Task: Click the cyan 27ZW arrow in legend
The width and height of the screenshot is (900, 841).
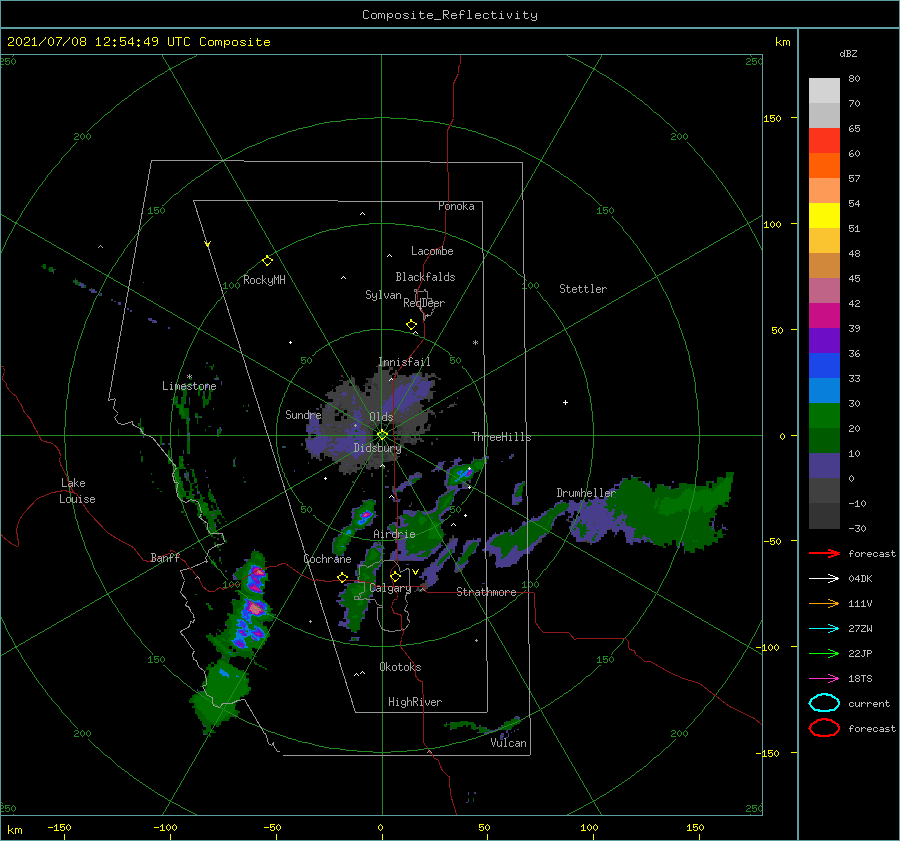Action: [824, 629]
